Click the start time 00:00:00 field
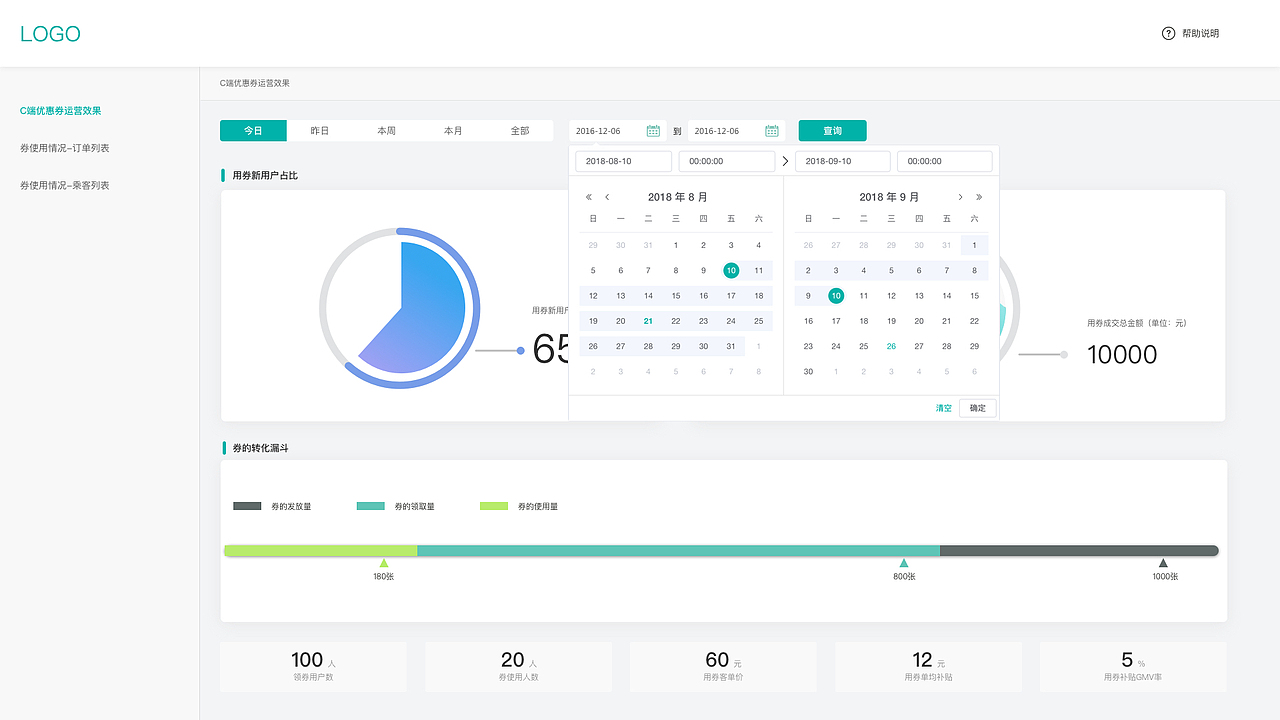 (727, 161)
